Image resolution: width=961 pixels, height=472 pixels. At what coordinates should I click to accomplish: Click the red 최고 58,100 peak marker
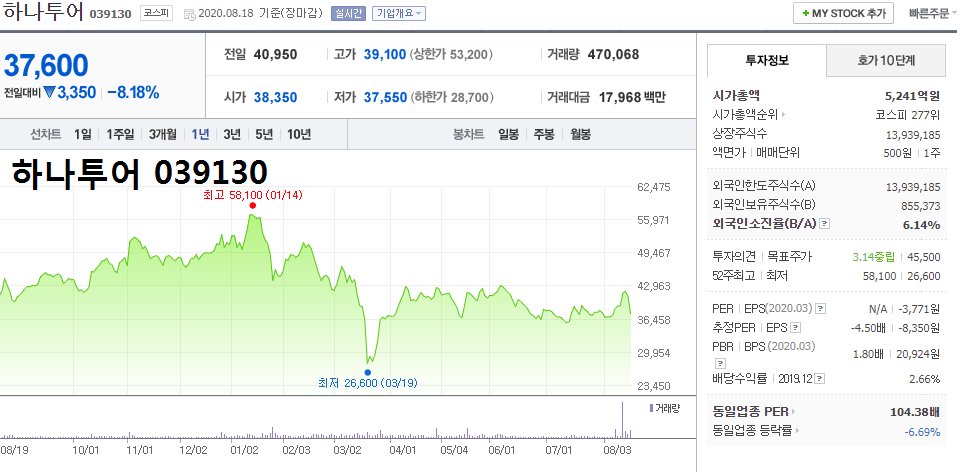pos(253,206)
